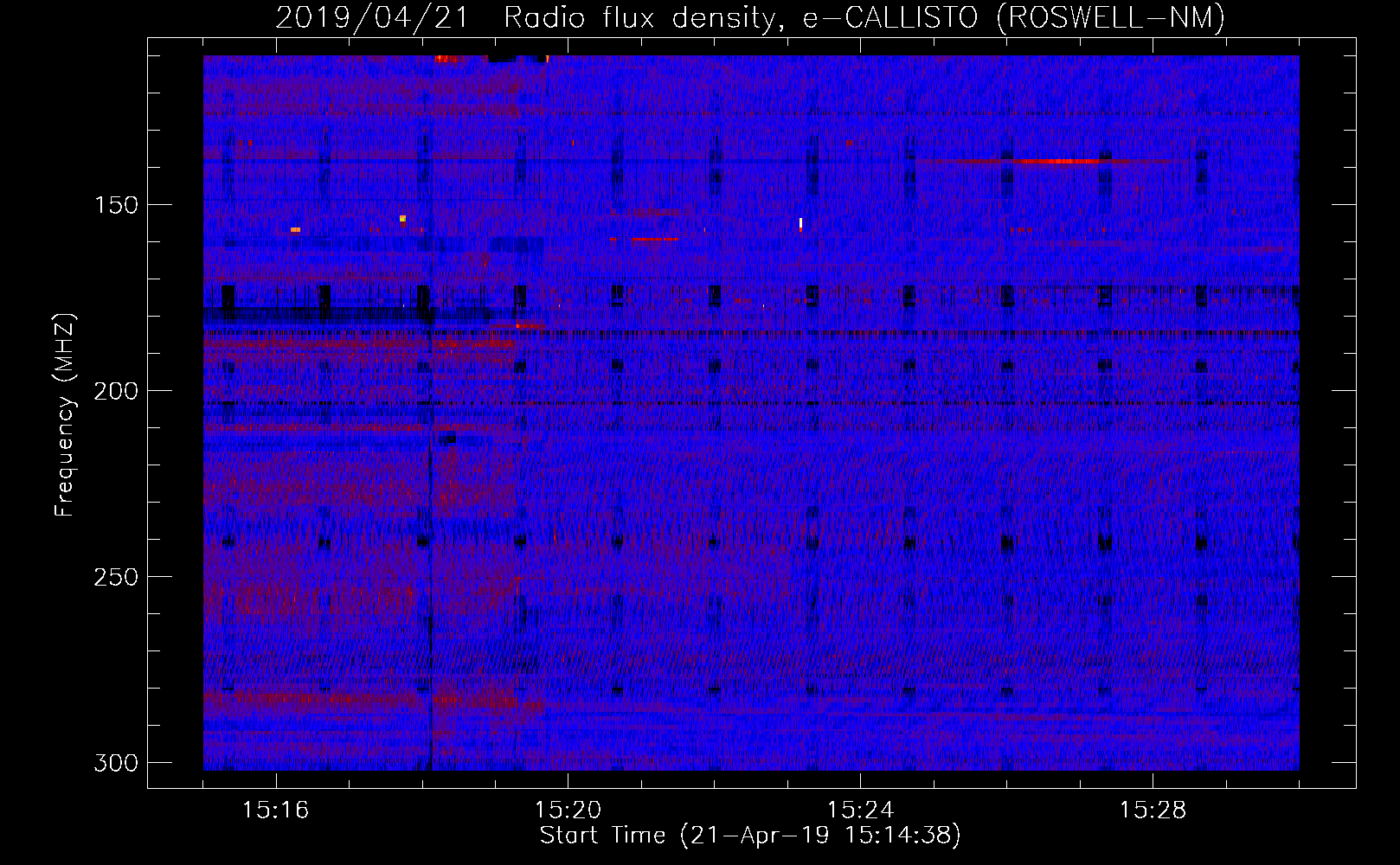Click the 150 frequency tick label

[116, 205]
